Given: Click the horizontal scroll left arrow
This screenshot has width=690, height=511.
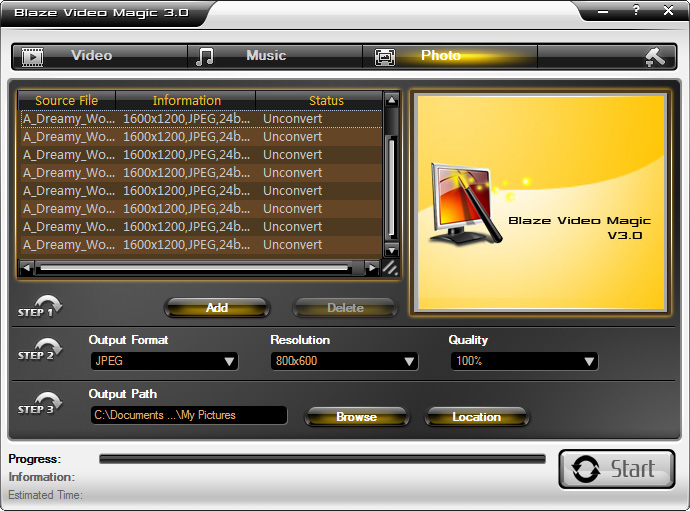Looking at the screenshot, I should (26, 268).
